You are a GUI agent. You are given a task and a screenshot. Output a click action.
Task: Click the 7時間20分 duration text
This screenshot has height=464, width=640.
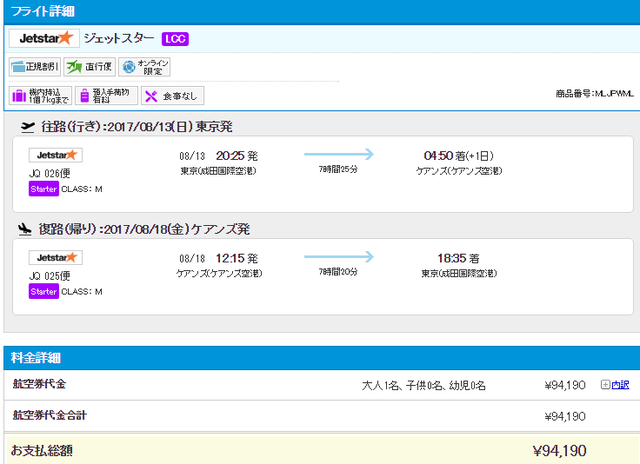point(338,271)
